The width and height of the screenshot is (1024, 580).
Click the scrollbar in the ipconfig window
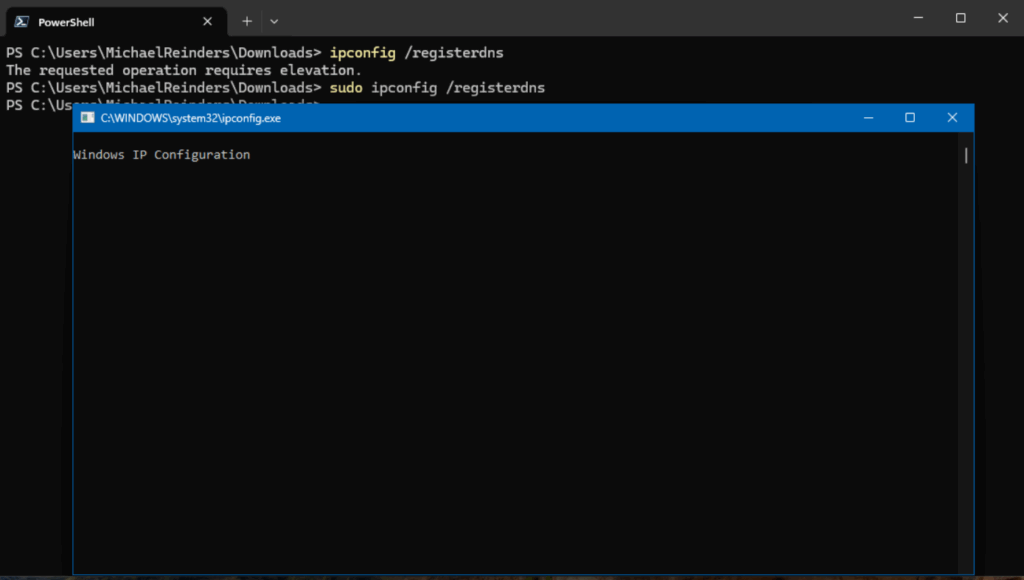pos(964,155)
